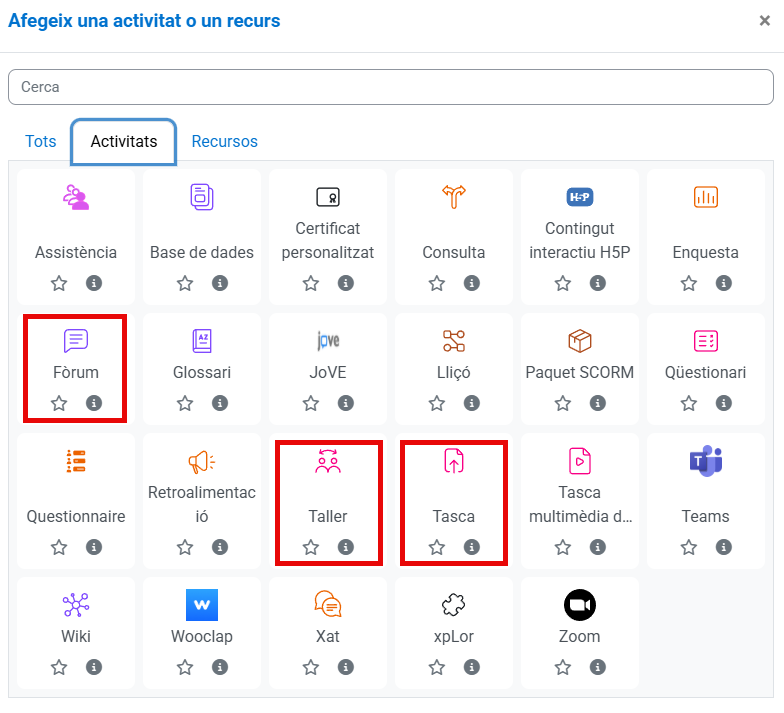Click the Qüestionari quiz icon

[x=705, y=341]
